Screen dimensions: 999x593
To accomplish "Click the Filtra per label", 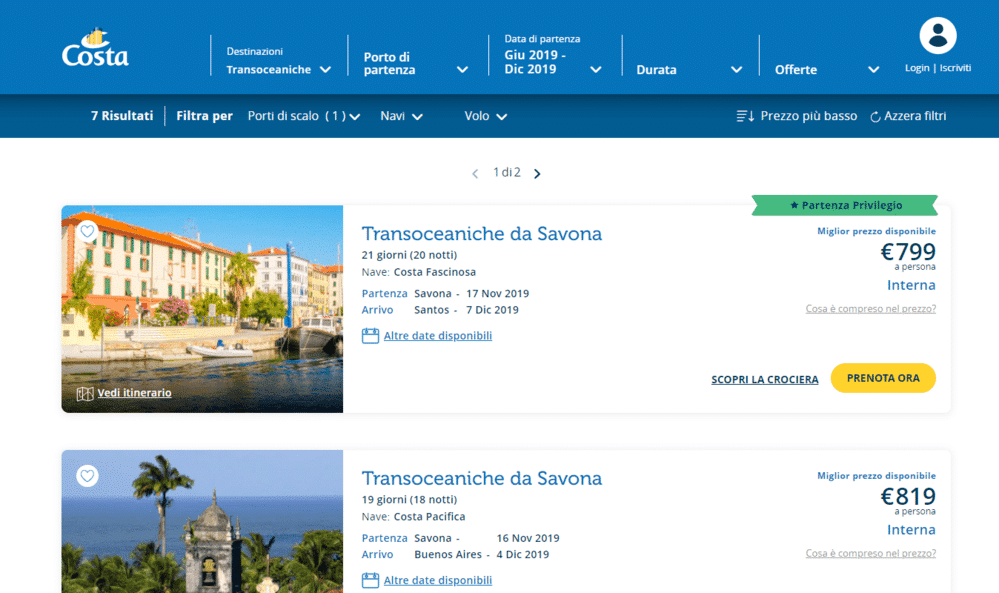I will point(204,116).
